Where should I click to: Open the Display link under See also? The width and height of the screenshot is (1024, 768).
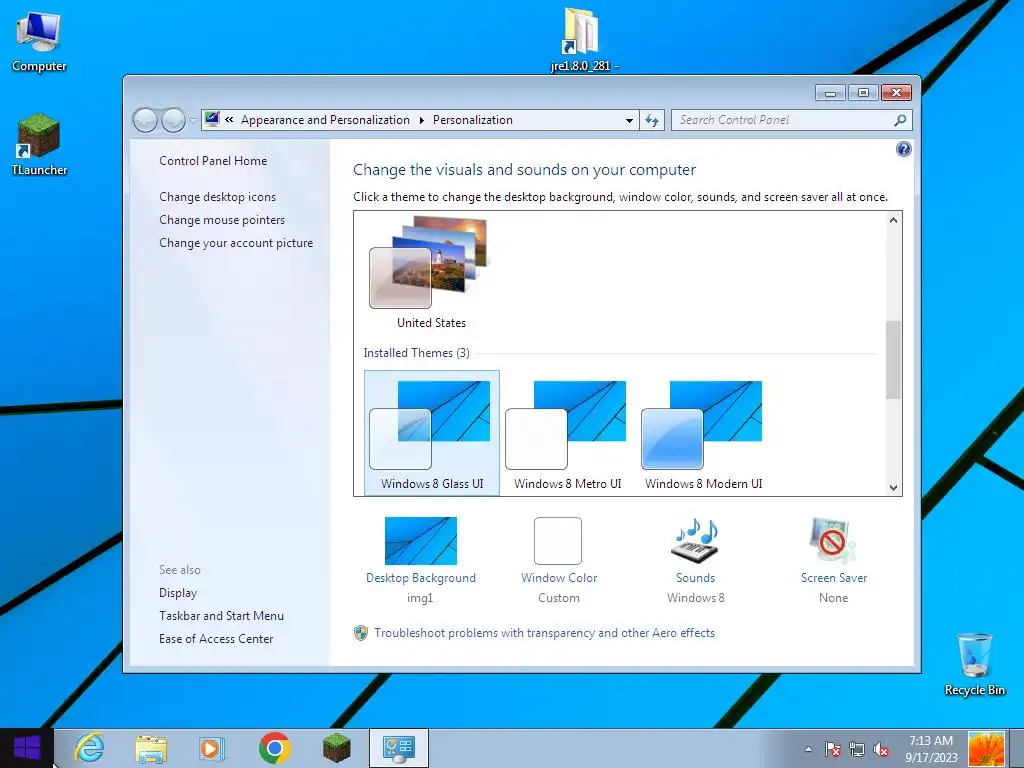click(178, 592)
